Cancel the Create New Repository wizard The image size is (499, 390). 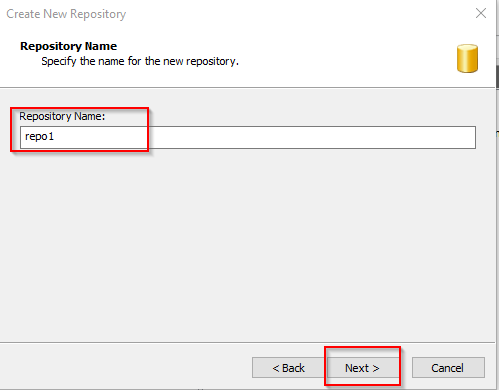tap(448, 368)
